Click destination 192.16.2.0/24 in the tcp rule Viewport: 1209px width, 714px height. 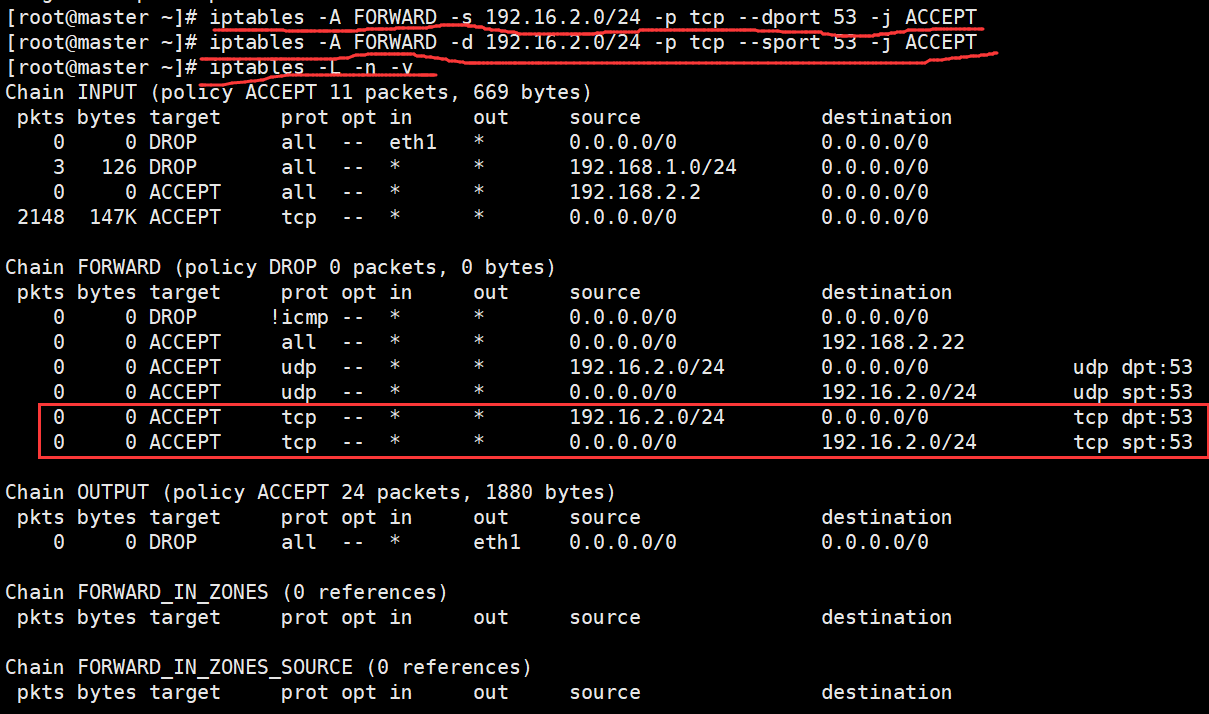click(x=899, y=442)
